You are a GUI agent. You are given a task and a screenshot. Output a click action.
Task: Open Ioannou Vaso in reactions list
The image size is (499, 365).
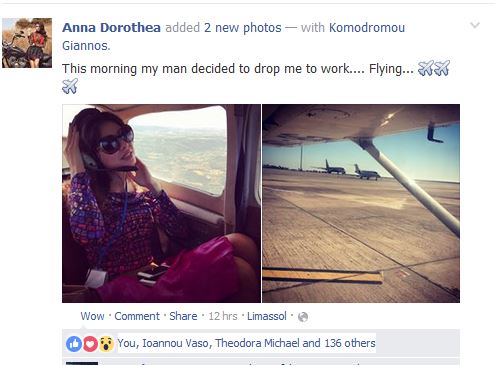[x=175, y=343]
